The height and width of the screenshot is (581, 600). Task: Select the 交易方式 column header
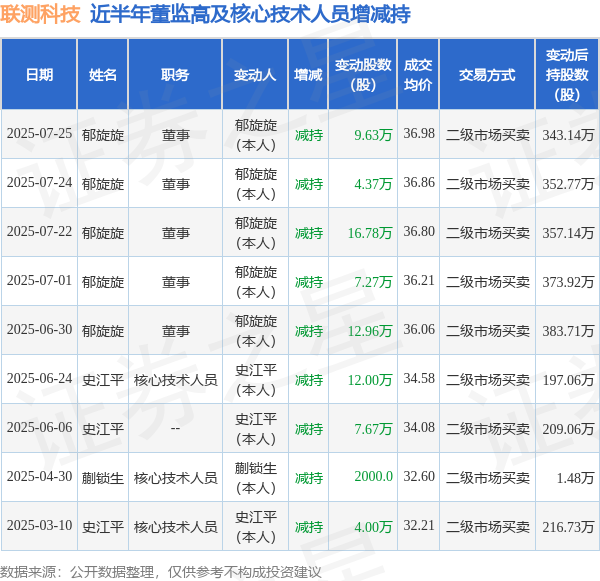[x=487, y=74]
